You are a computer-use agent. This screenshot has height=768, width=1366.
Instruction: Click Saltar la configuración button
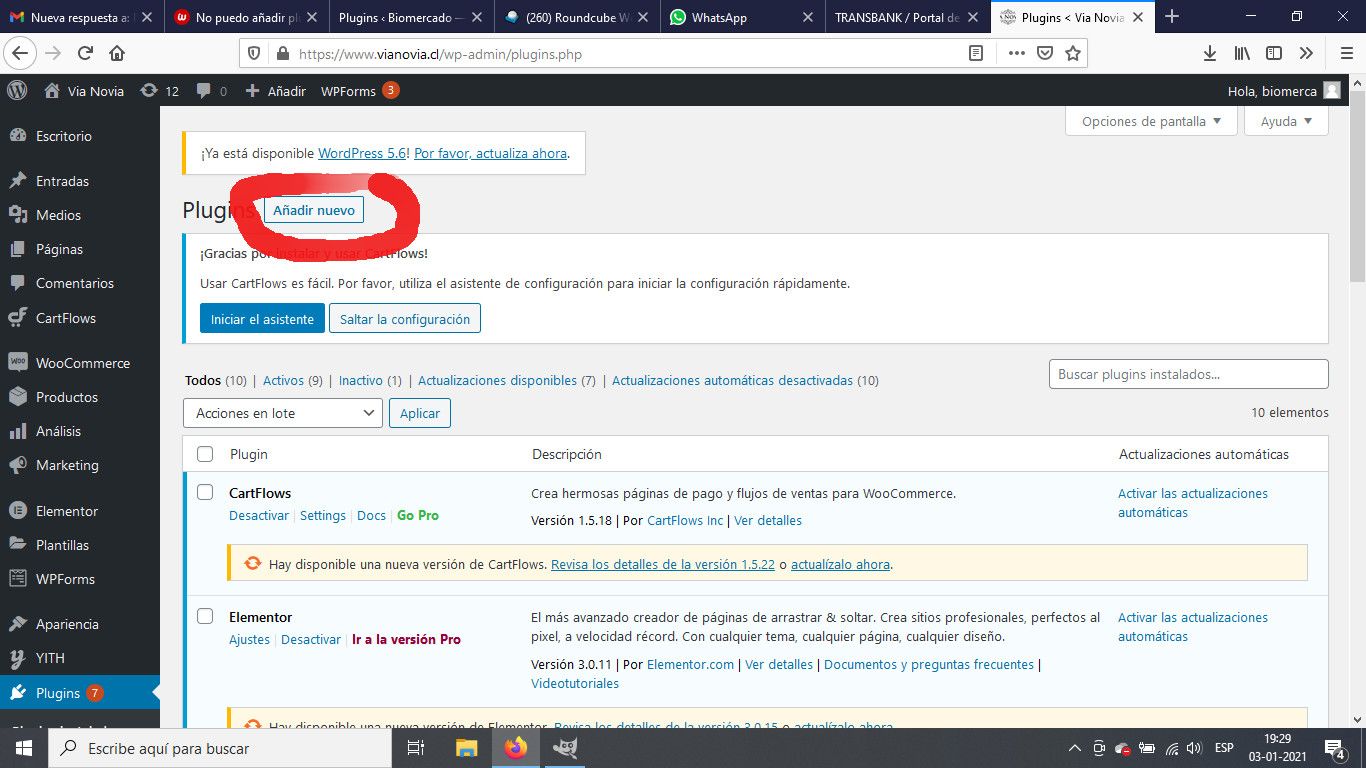(405, 319)
